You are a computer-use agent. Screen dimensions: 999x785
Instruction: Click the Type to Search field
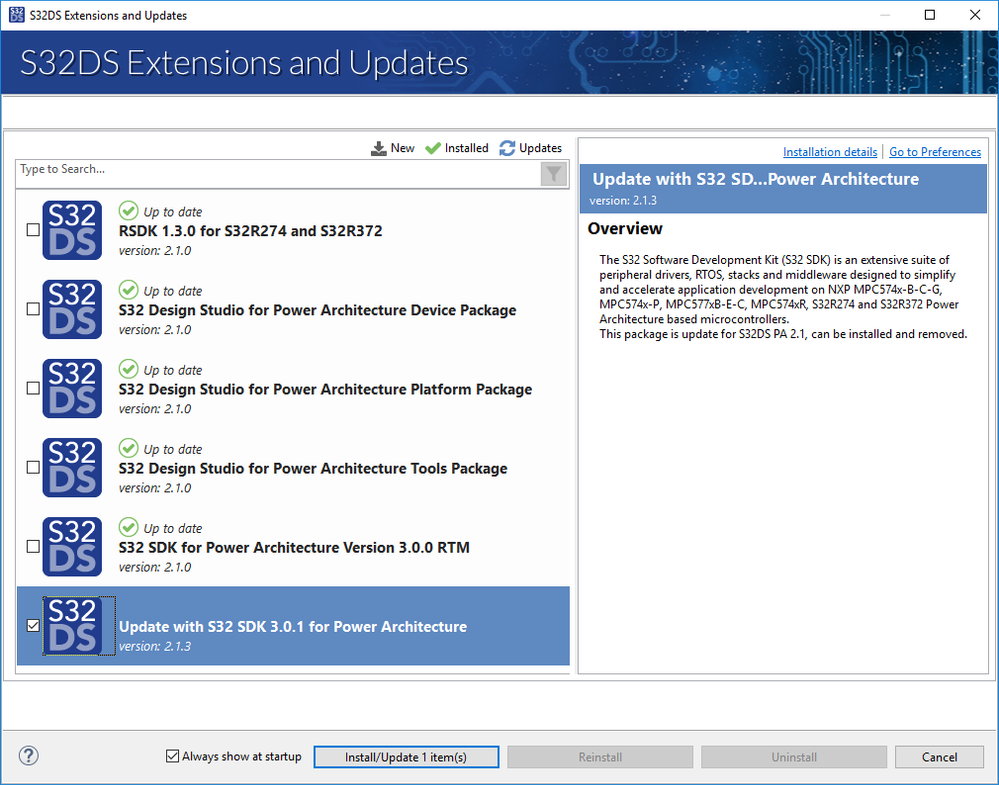click(x=278, y=173)
